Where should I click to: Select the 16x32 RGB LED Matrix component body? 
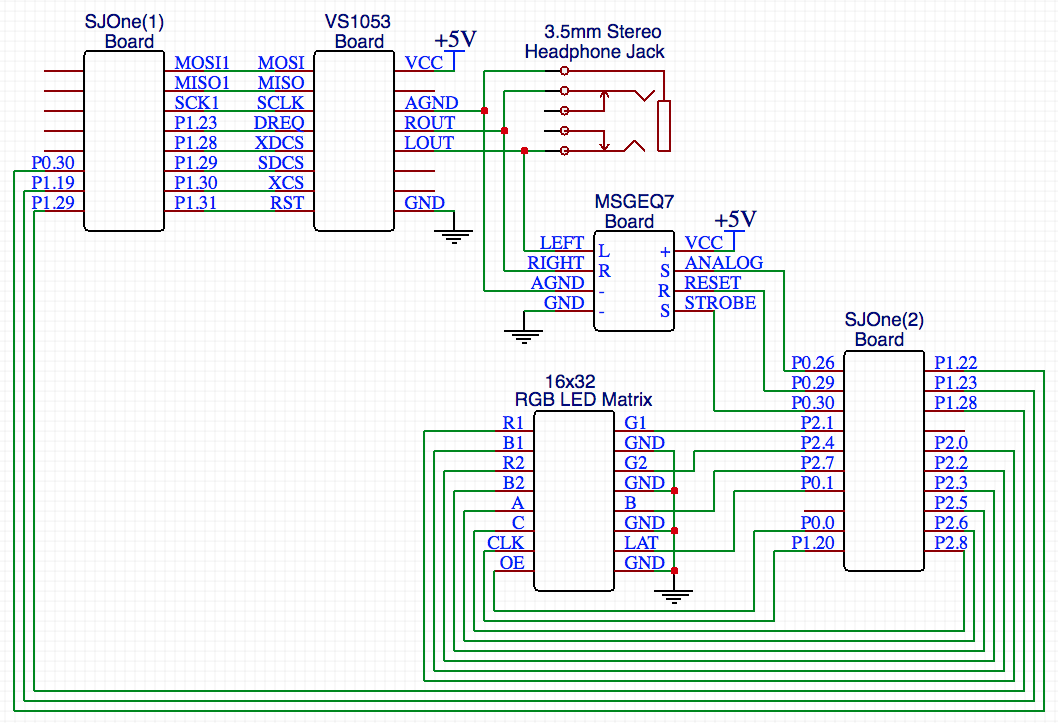click(x=574, y=501)
